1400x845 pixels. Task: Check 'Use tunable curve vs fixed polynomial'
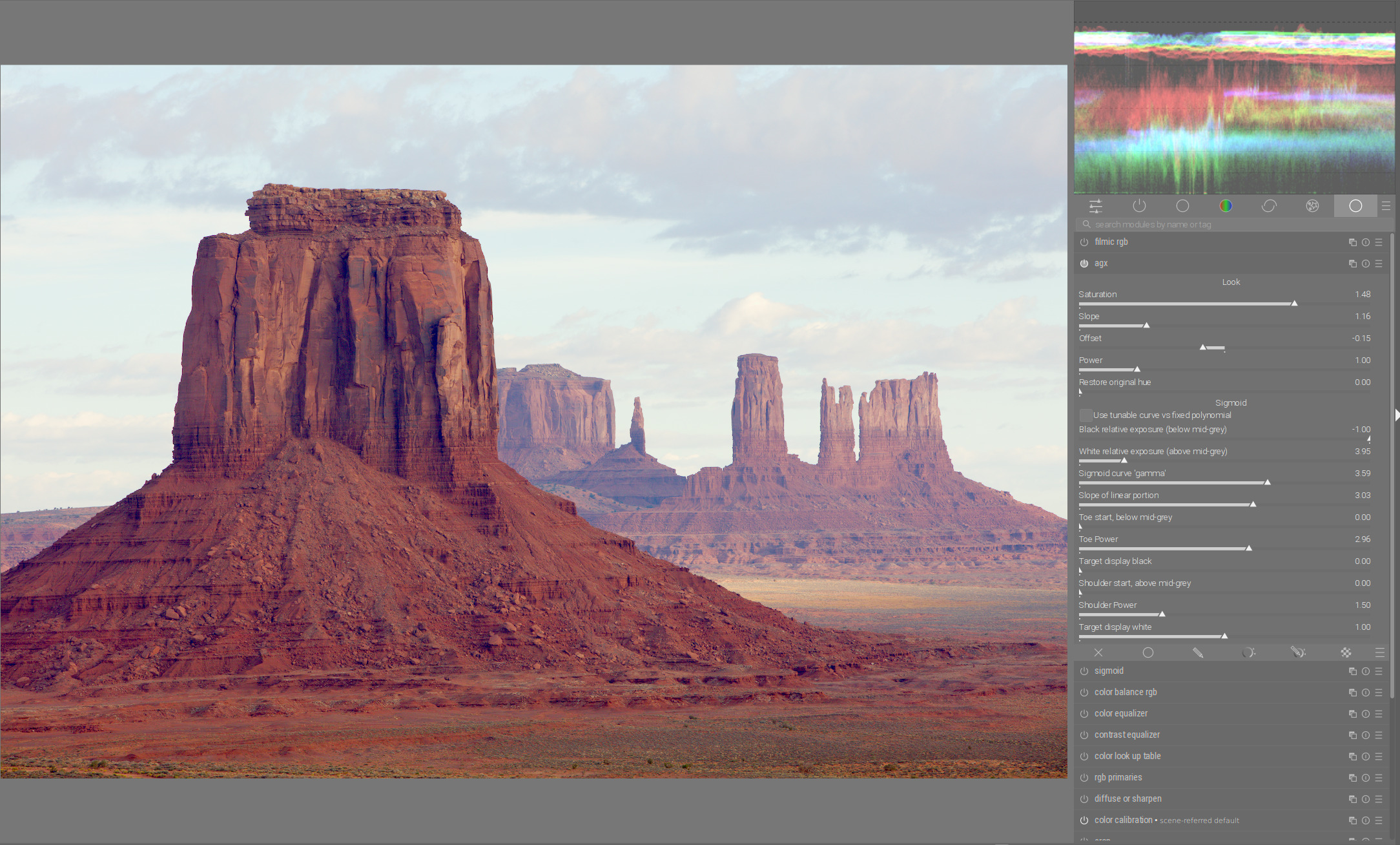pos(1086,415)
